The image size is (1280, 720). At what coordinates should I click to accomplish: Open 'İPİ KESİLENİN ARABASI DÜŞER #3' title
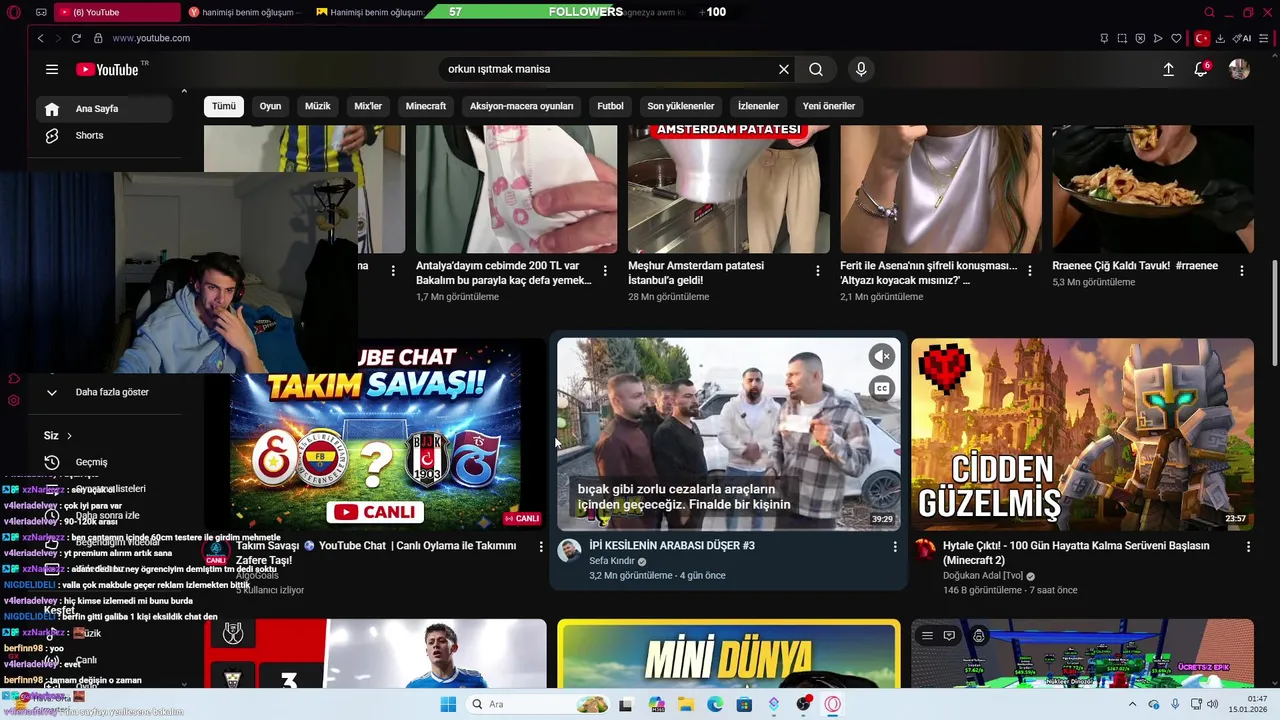[x=672, y=546]
